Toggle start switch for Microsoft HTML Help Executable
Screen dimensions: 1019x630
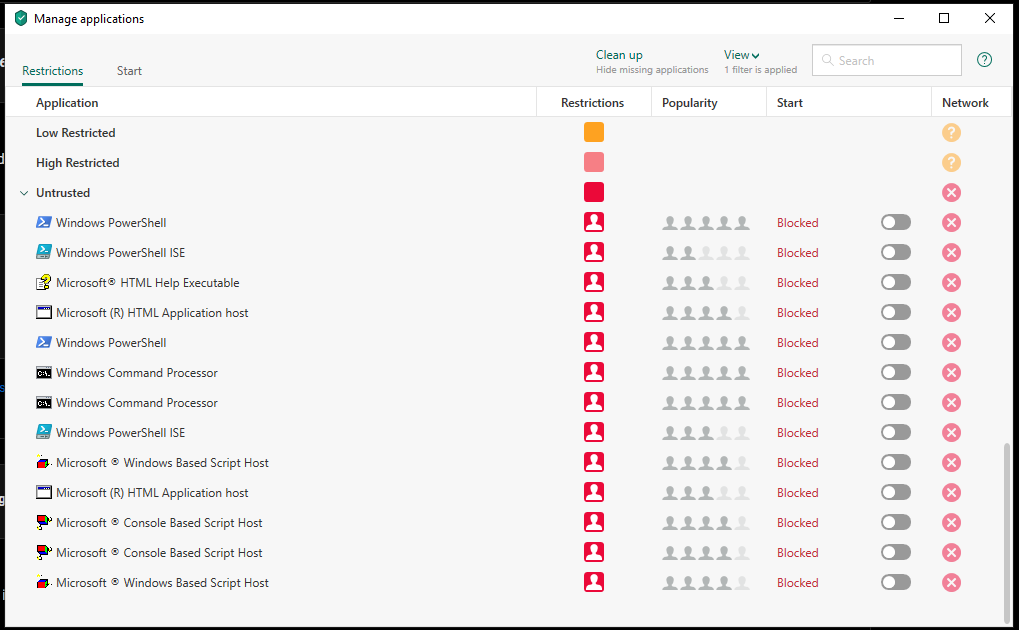(x=895, y=283)
